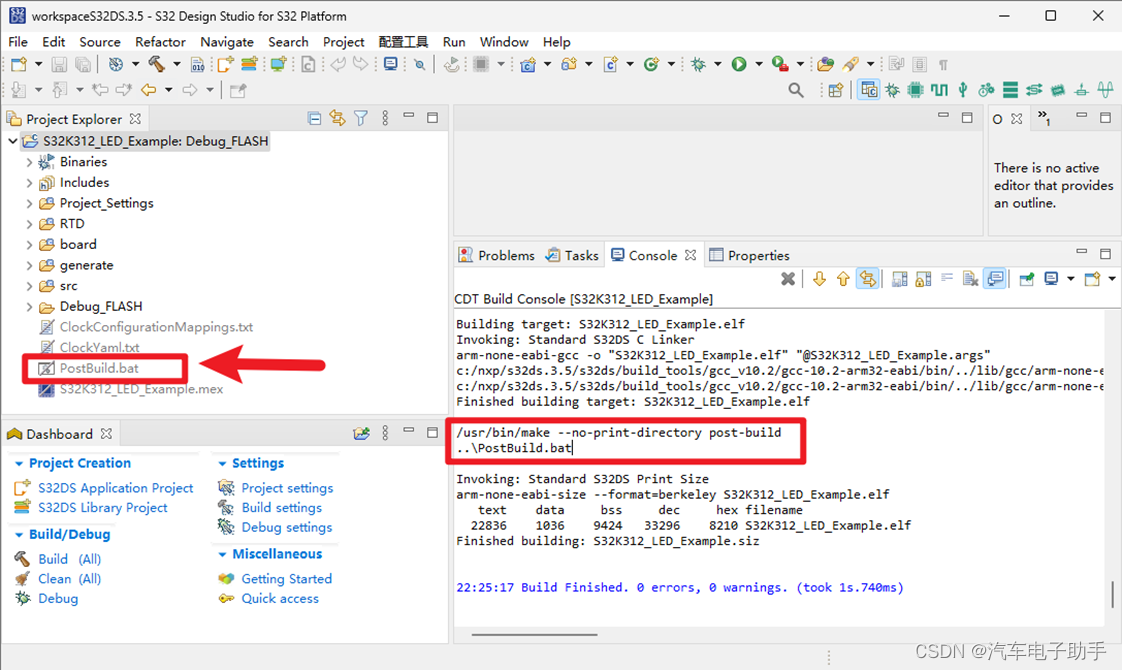Image resolution: width=1122 pixels, height=670 pixels.
Task: Expand the RTD folder
Action: 29,224
